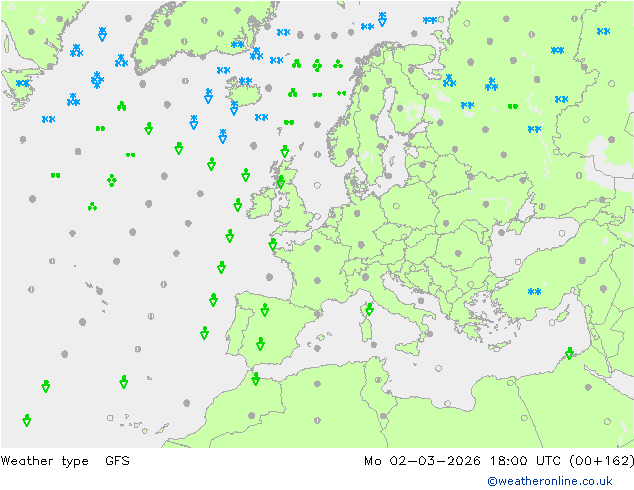Click the shower symbol off Portugal's coast

pyautogui.click(x=205, y=333)
